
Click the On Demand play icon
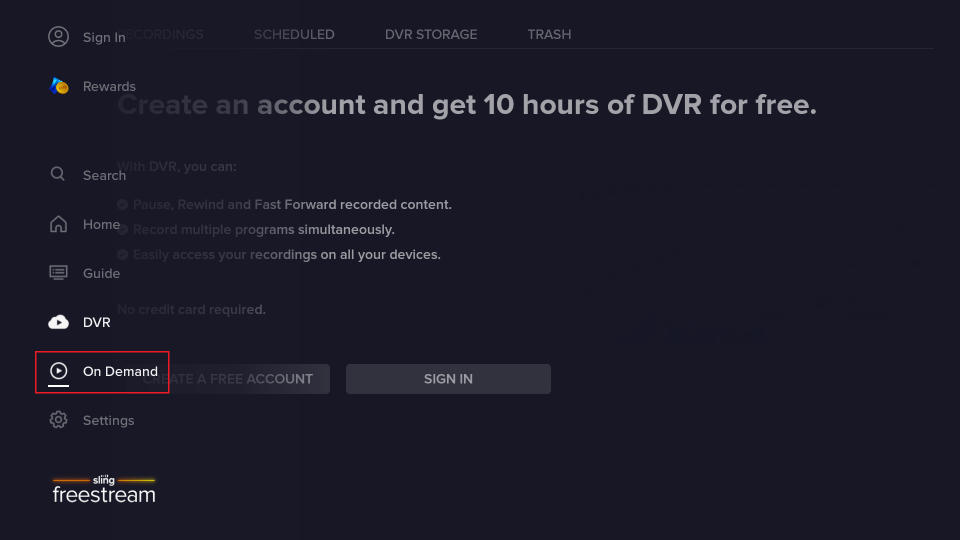tap(58, 370)
